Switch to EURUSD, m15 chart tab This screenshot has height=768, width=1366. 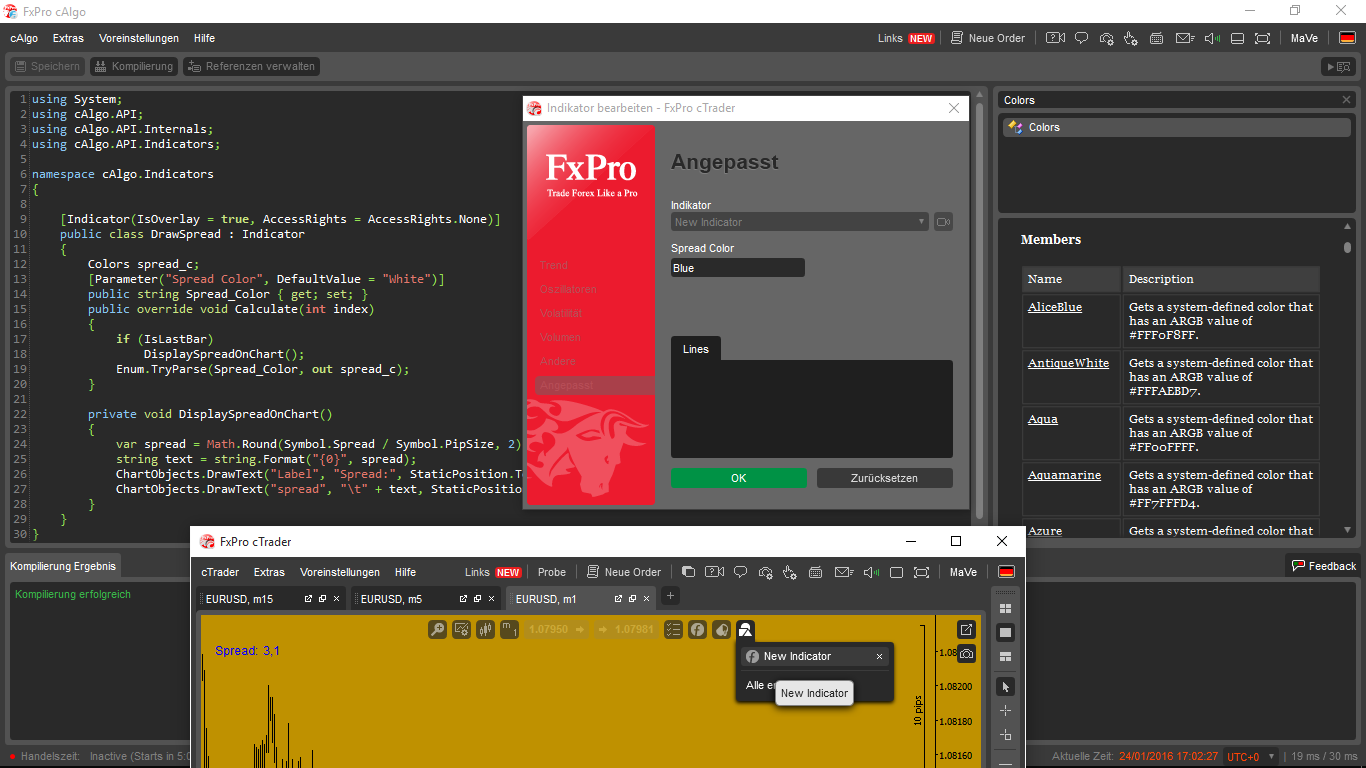point(240,599)
